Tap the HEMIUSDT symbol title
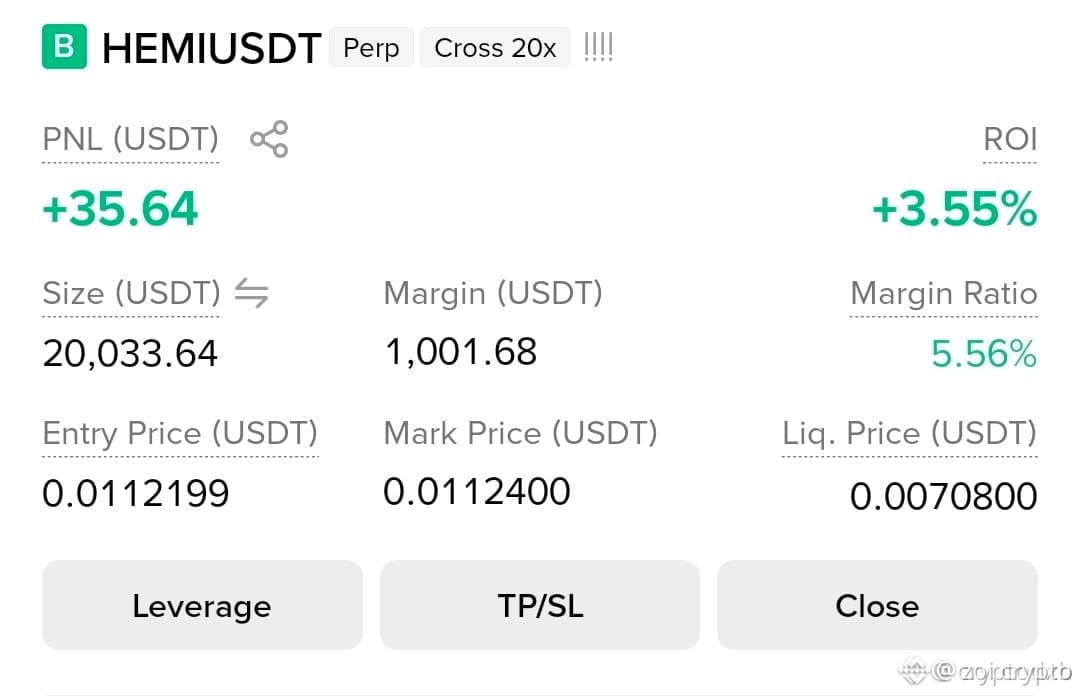The image size is (1080, 696). [x=211, y=48]
